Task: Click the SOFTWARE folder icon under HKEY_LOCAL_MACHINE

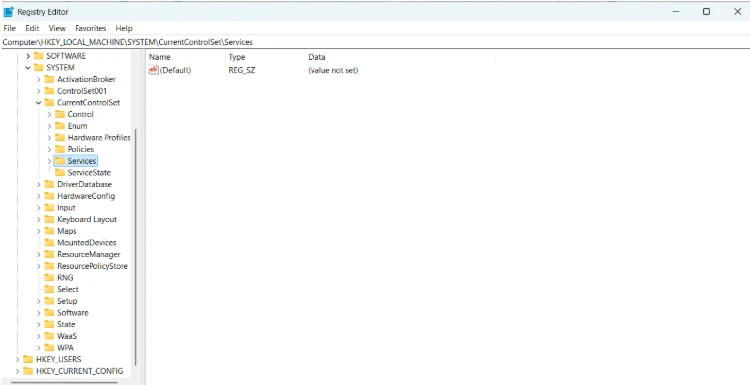Action: point(39,56)
